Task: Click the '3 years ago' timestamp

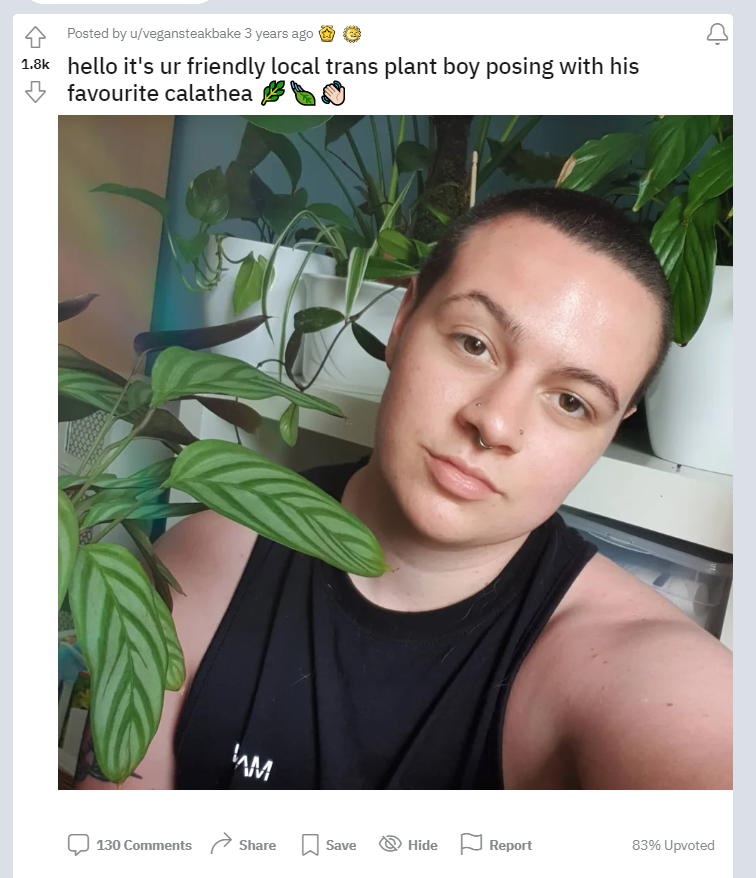Action: tap(278, 34)
